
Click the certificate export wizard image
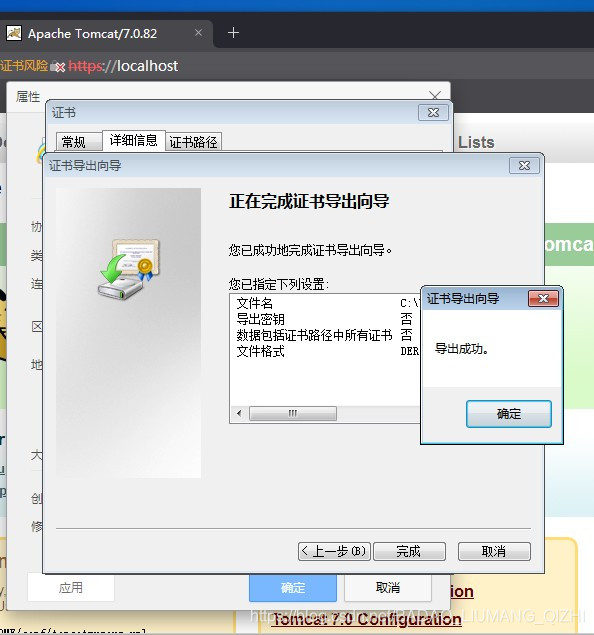click(x=128, y=332)
